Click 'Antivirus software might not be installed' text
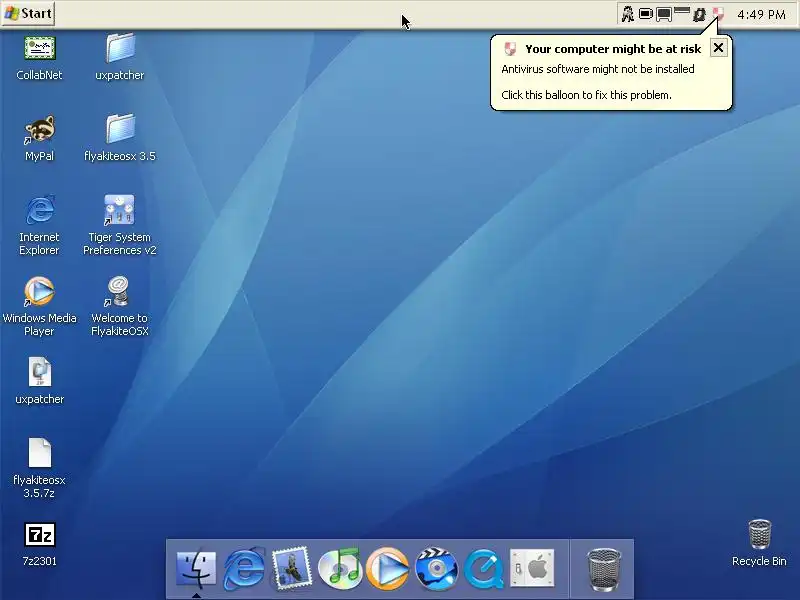 (x=597, y=69)
